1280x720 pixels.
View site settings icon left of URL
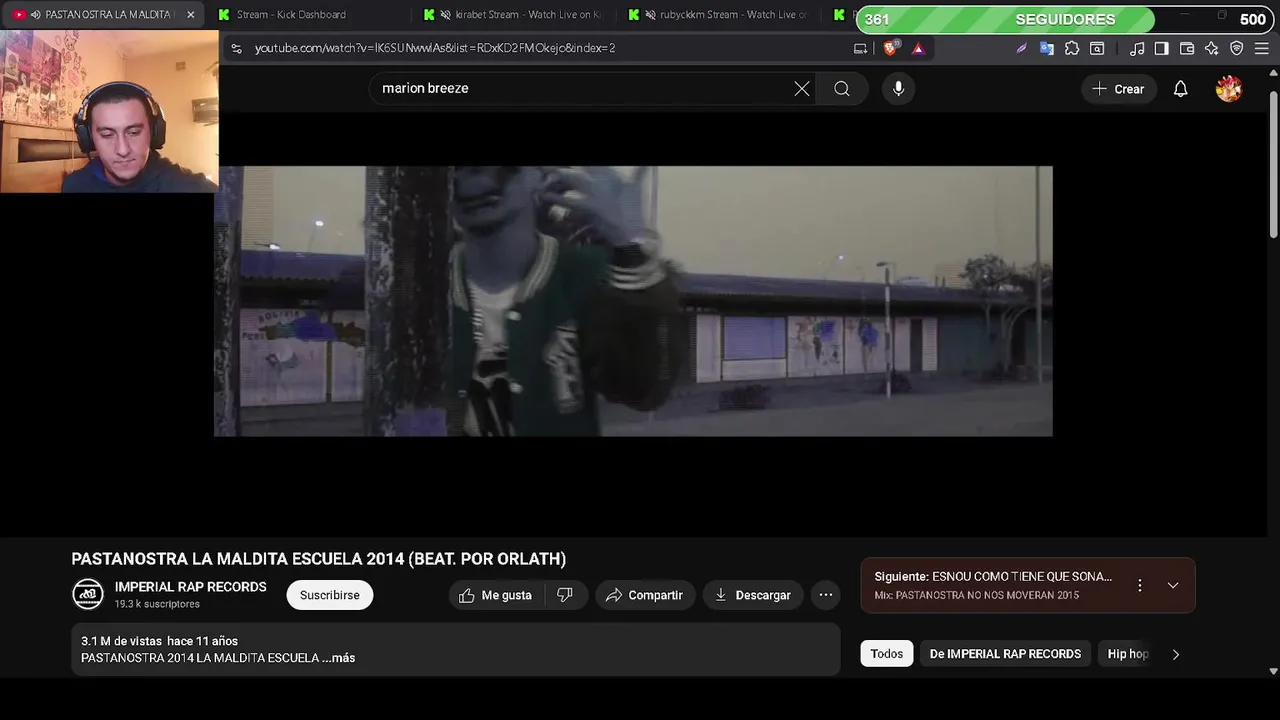pos(236,48)
